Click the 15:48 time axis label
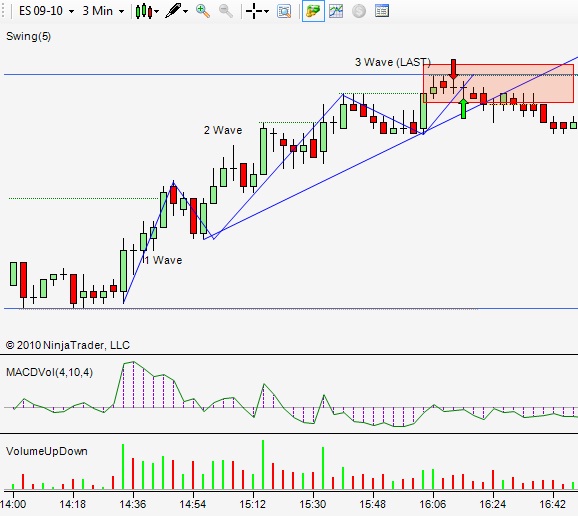 (373, 504)
